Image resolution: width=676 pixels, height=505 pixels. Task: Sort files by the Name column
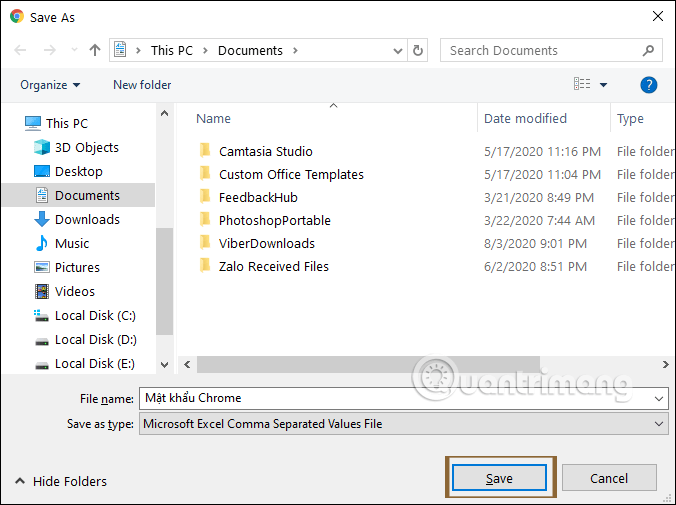click(x=214, y=118)
